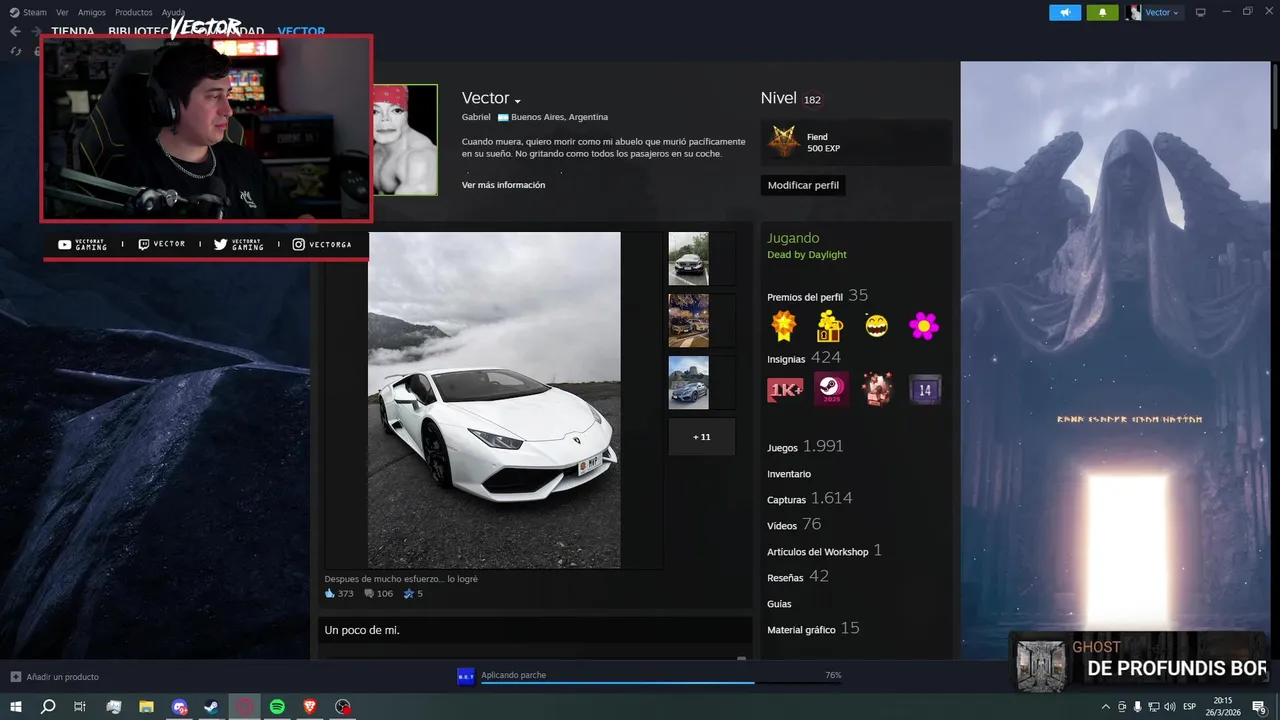Open the profile avatar image
Screen dimensions: 1280x720
coord(405,140)
